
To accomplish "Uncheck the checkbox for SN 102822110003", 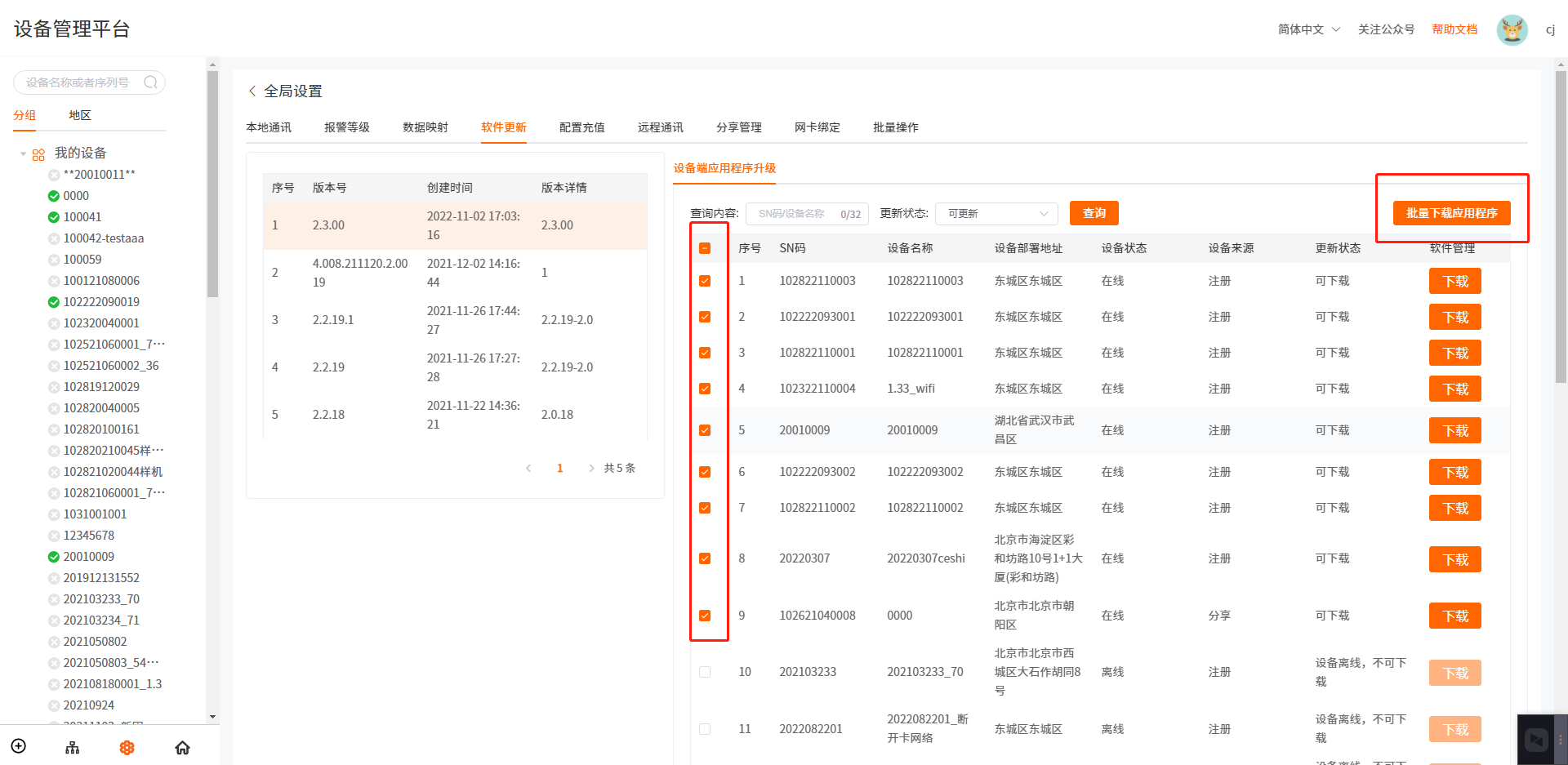I will click(705, 281).
